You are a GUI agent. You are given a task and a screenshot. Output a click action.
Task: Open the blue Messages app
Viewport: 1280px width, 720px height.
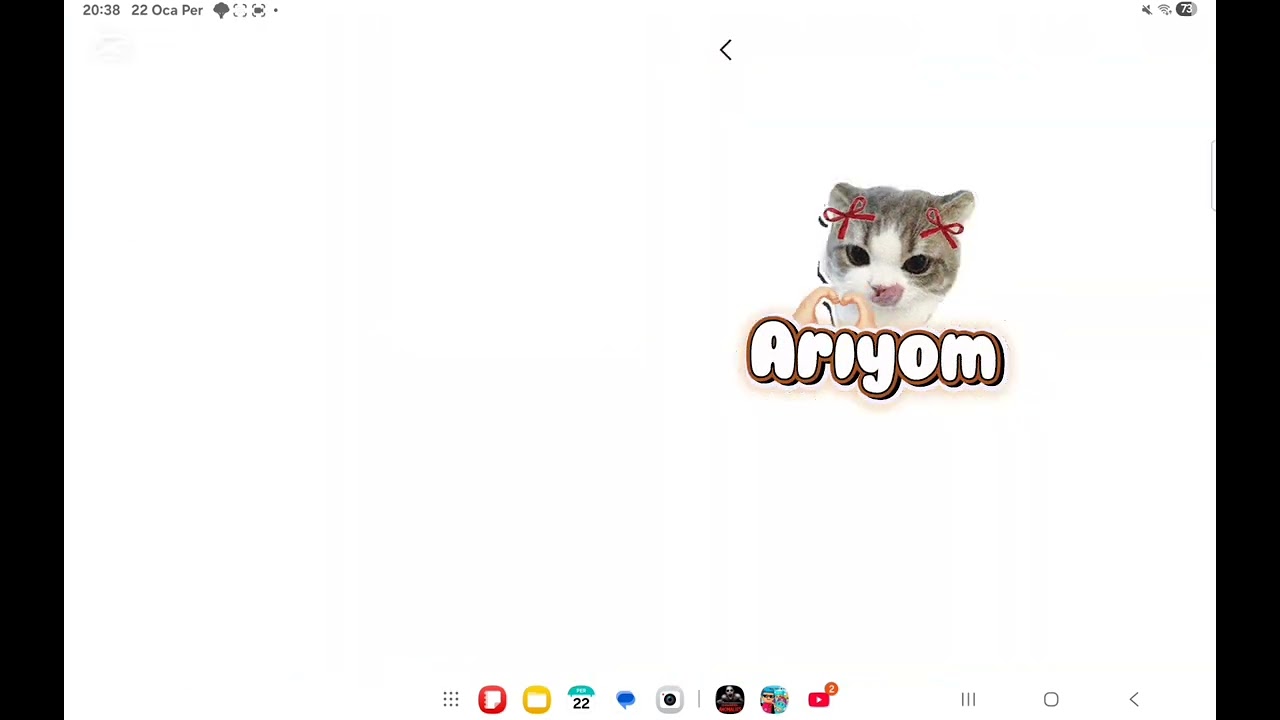(x=625, y=699)
